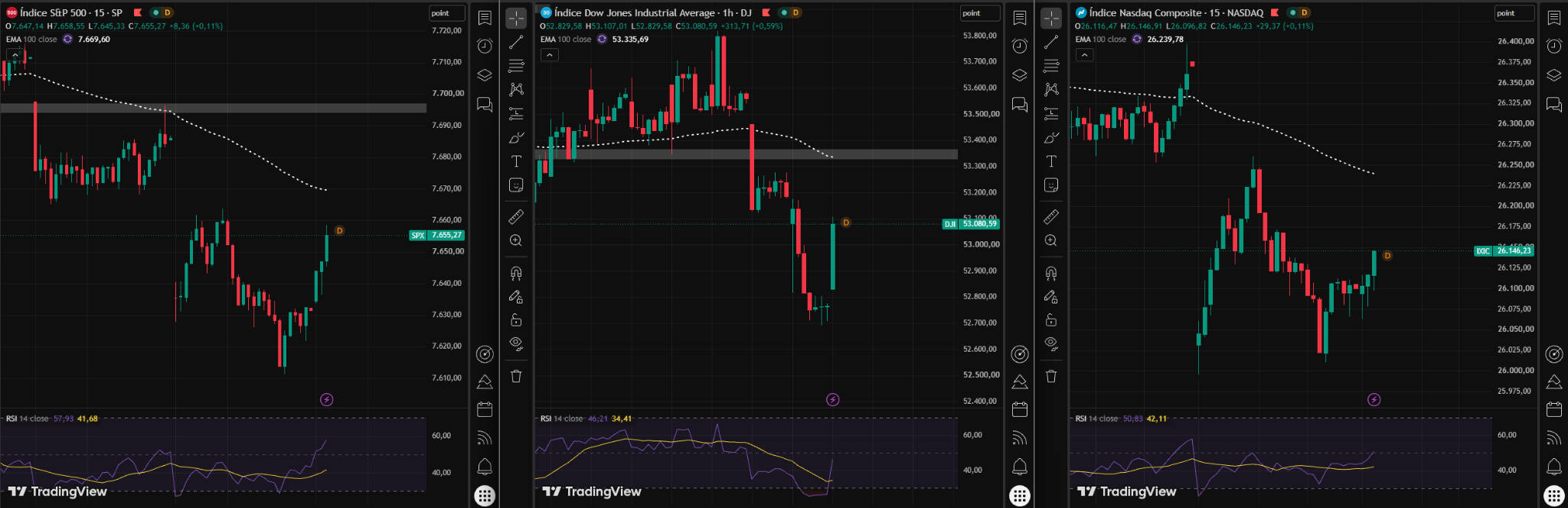1568x508 pixels.
Task: Open the news feed icon right of the Dow Jones chart
Action: click(1020, 438)
